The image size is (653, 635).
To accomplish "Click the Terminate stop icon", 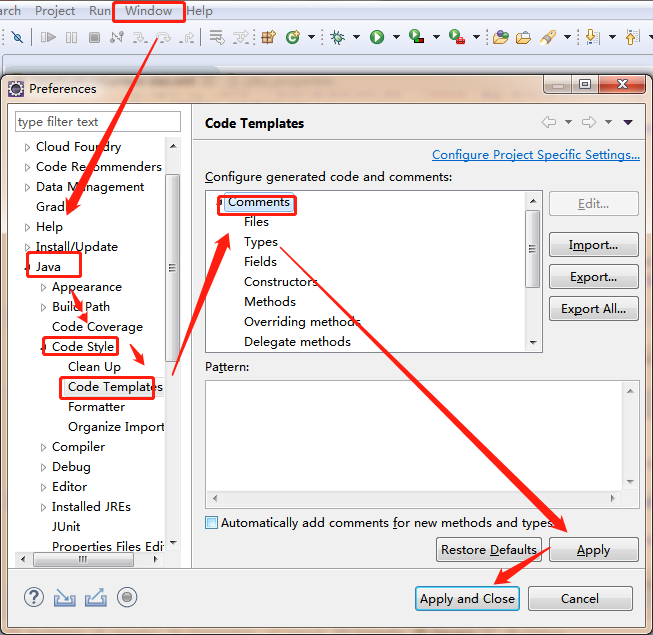I will tap(95, 37).
